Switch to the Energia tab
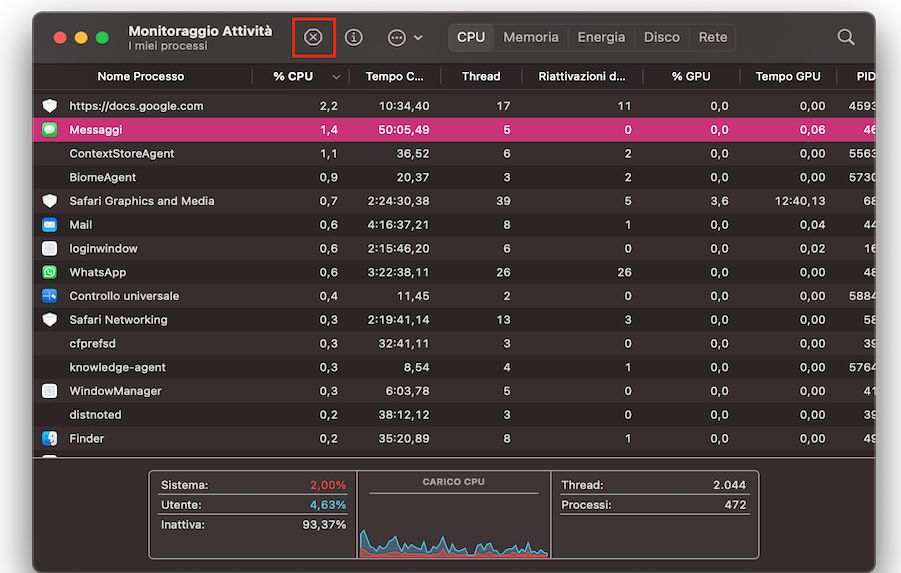 tap(601, 37)
